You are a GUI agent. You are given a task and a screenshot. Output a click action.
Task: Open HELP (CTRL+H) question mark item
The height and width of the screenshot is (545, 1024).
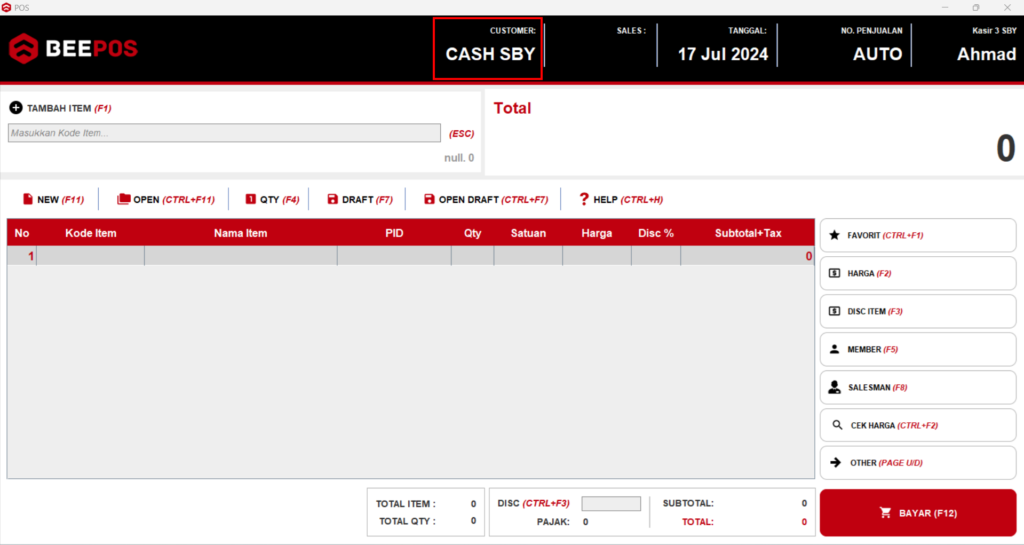click(x=620, y=199)
